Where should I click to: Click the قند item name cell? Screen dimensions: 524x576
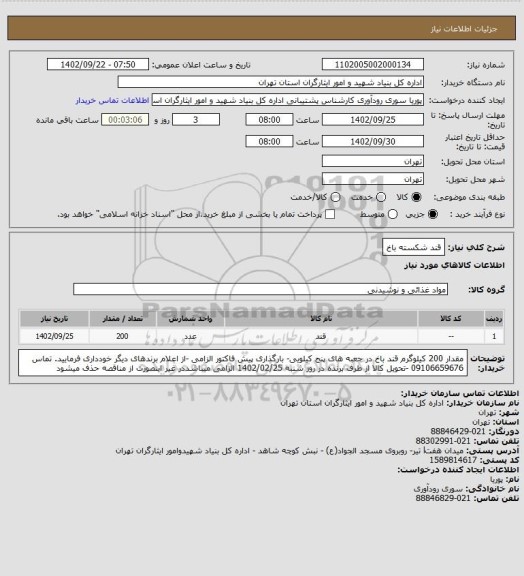(x=321, y=336)
